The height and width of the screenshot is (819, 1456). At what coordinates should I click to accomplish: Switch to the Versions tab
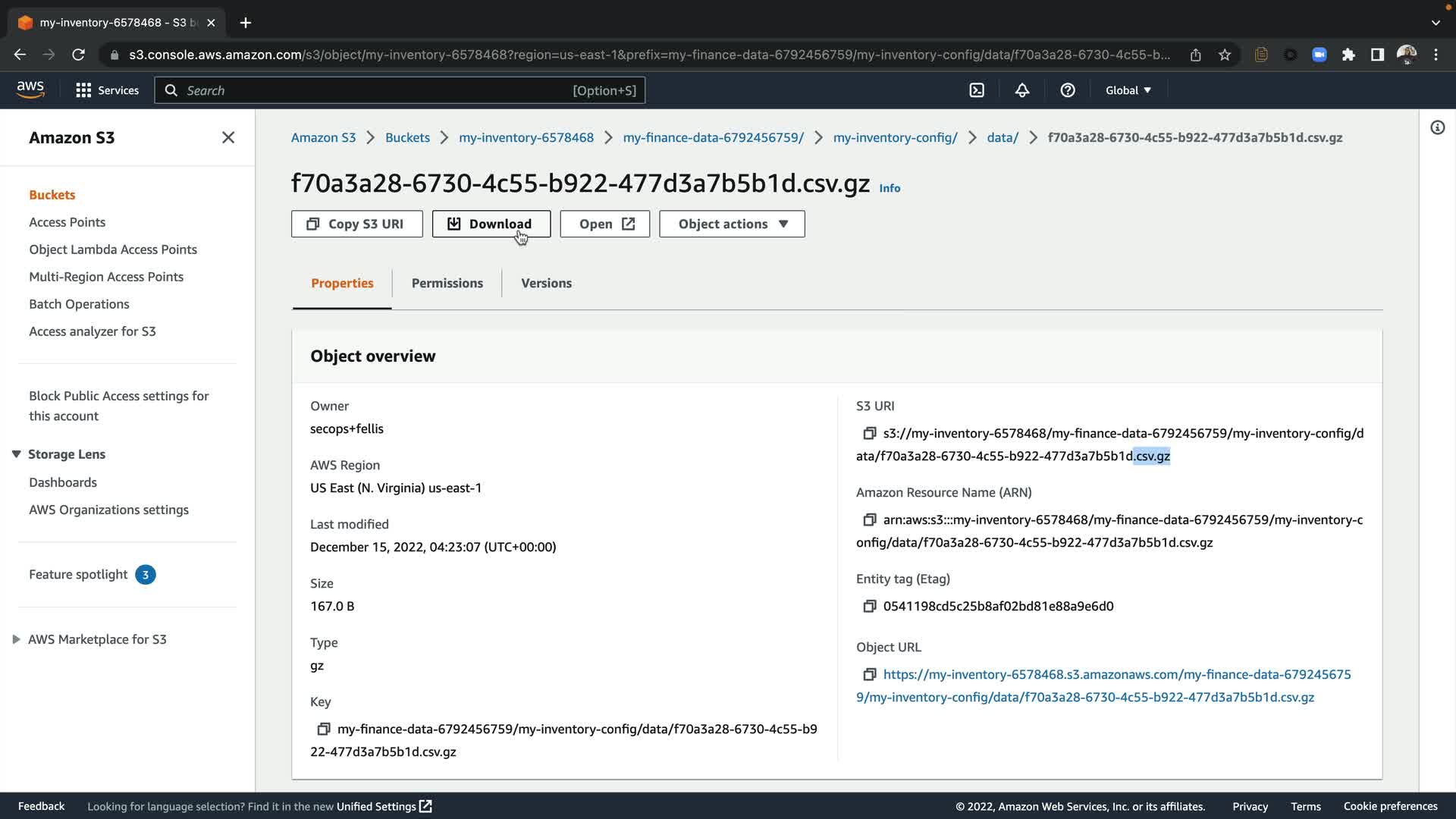(546, 283)
